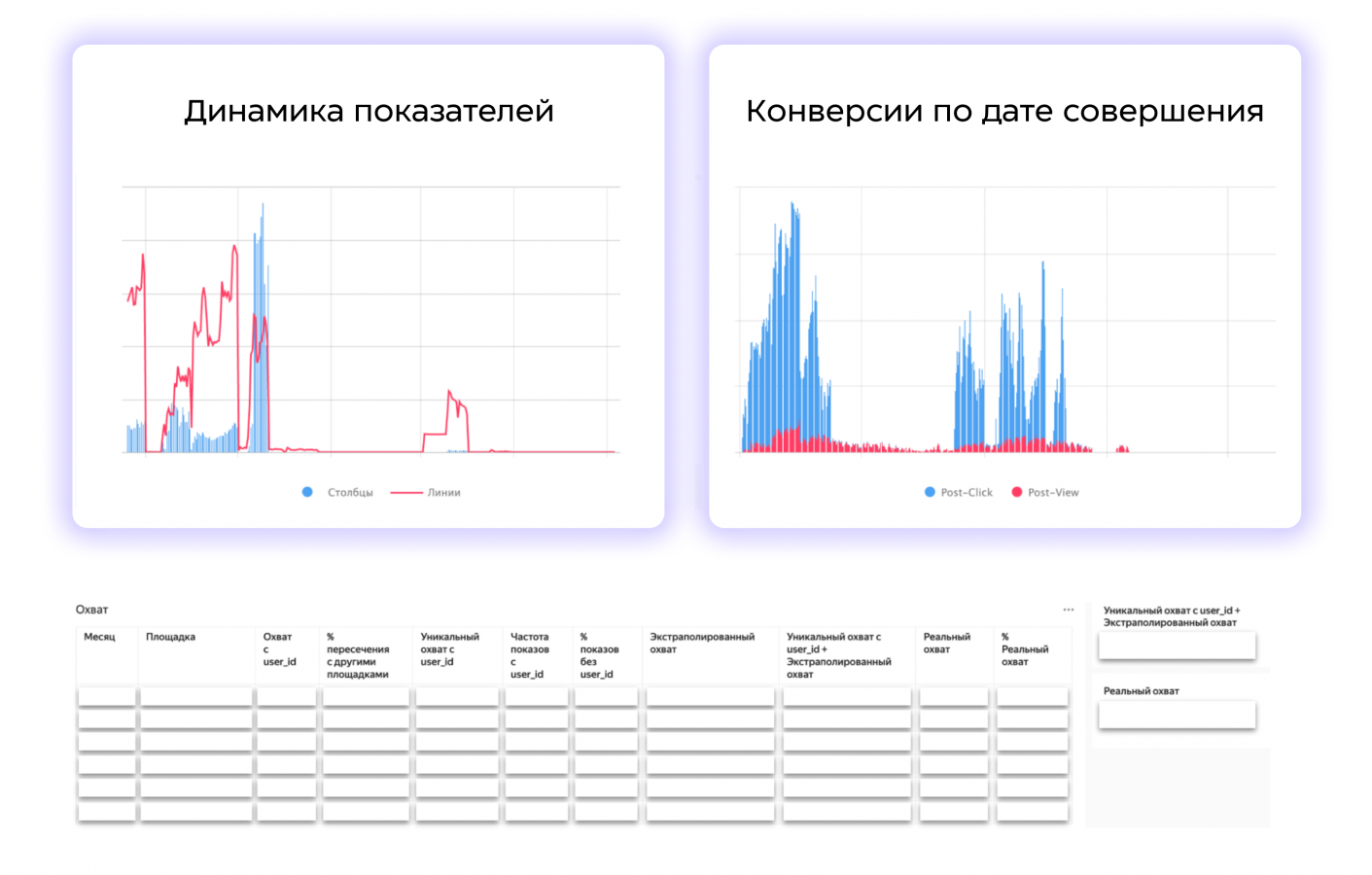Toggle the blue Столбцы legend marker
Screen dimensions: 1372x875
pos(307,492)
